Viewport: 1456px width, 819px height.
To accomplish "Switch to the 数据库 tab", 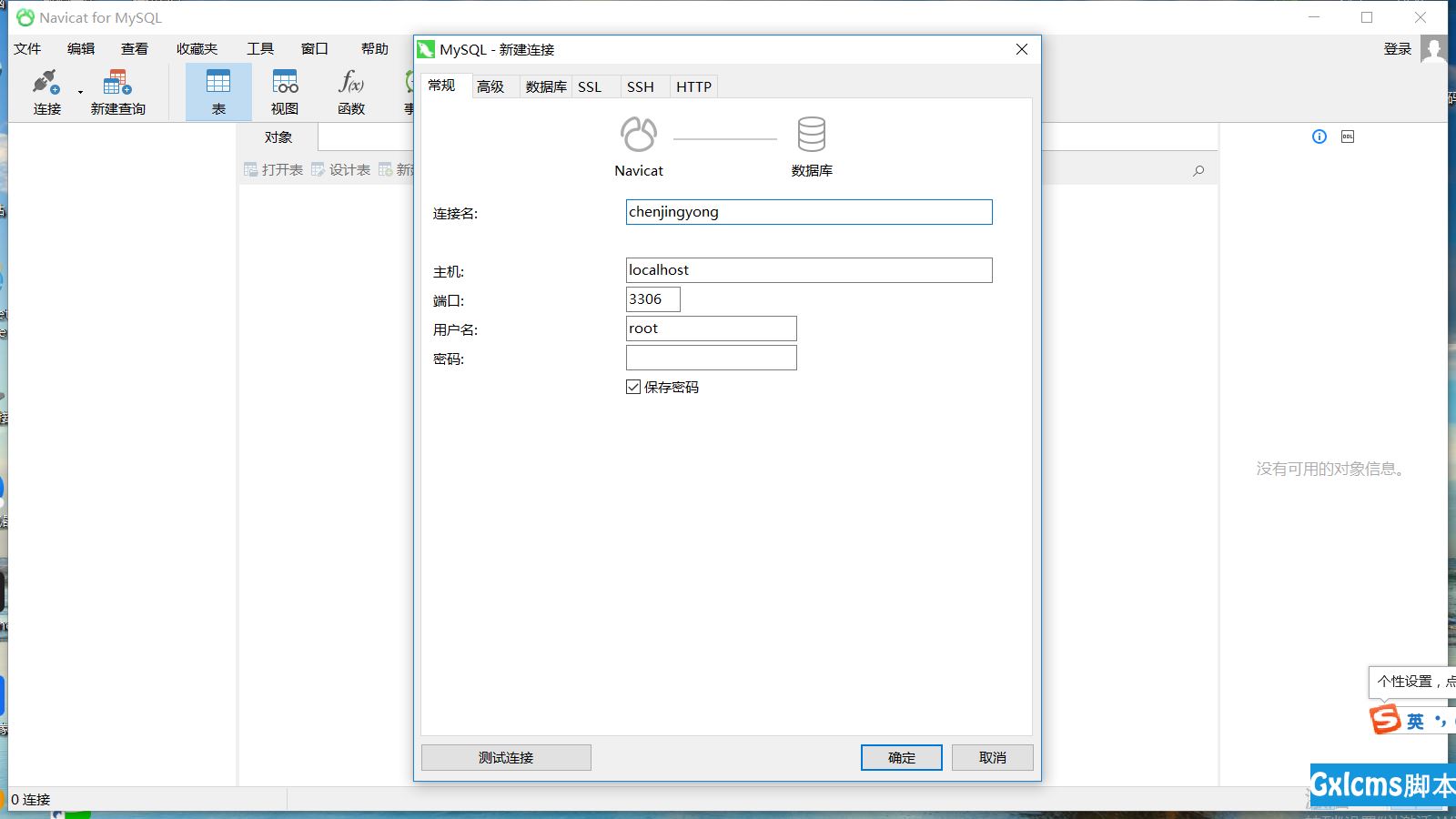I will 546,86.
